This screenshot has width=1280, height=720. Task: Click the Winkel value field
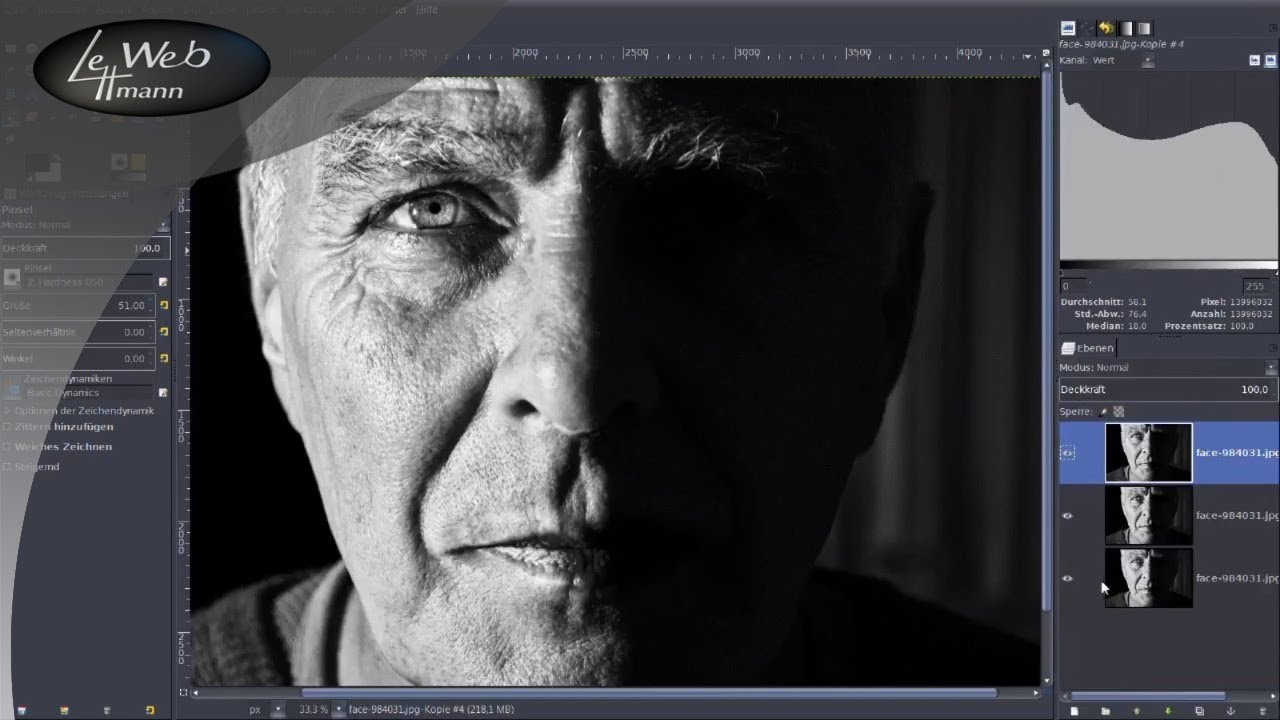77,358
